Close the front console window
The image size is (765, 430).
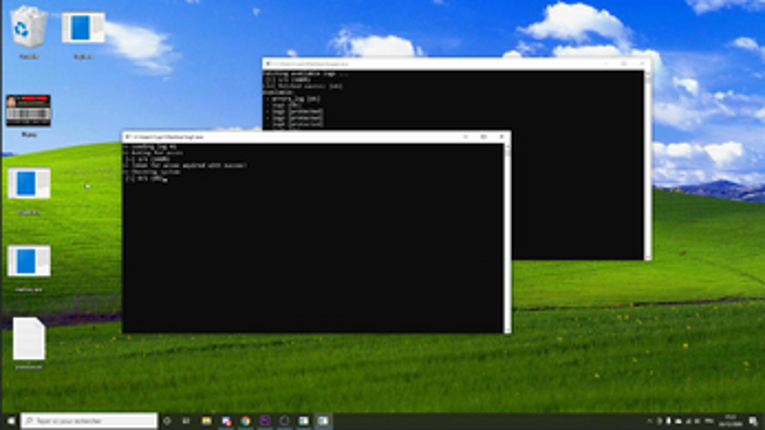(x=502, y=137)
